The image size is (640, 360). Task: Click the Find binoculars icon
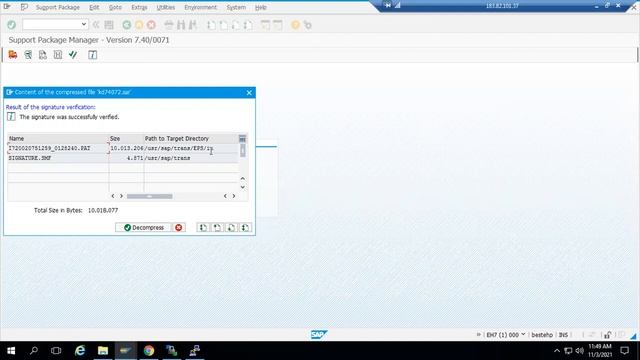[181, 25]
